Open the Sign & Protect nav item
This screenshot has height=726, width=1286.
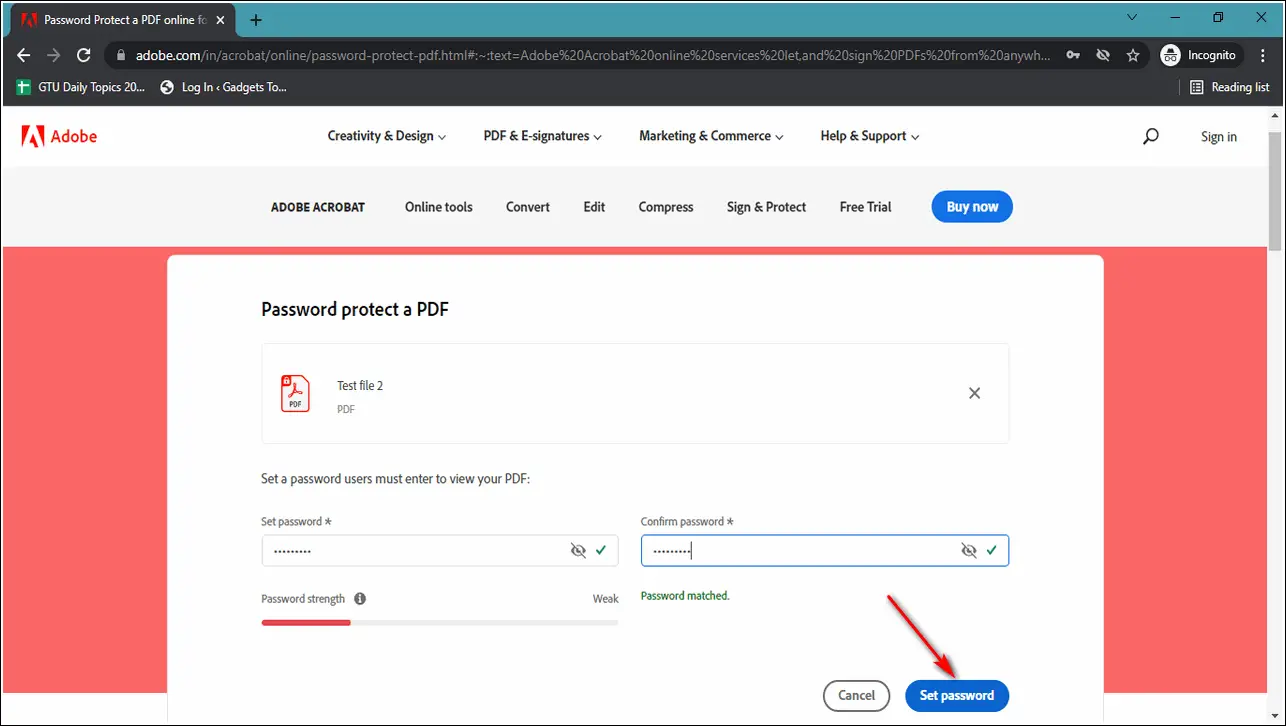pyautogui.click(x=766, y=207)
